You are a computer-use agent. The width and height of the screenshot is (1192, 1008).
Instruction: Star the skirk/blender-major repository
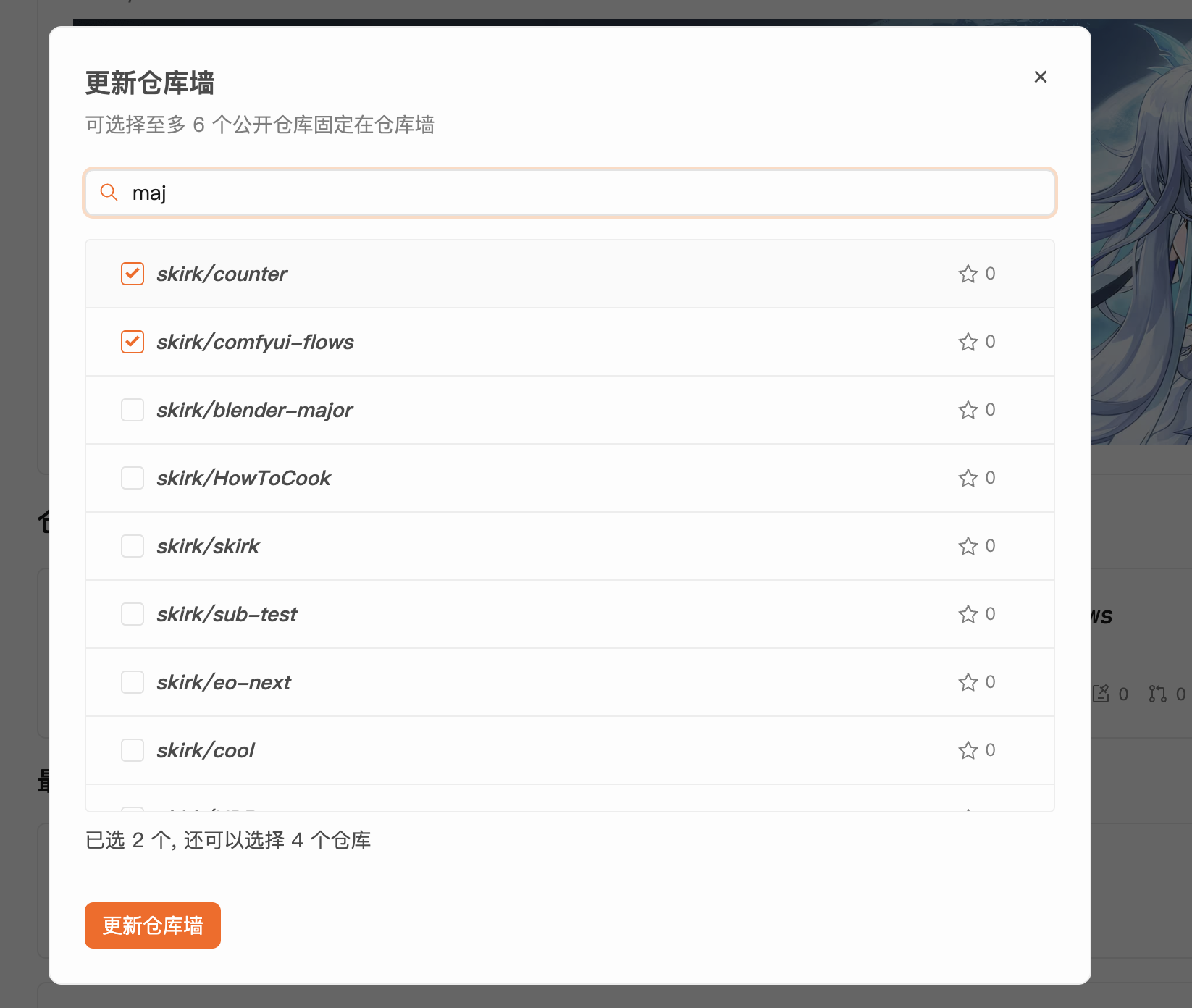tap(968, 410)
